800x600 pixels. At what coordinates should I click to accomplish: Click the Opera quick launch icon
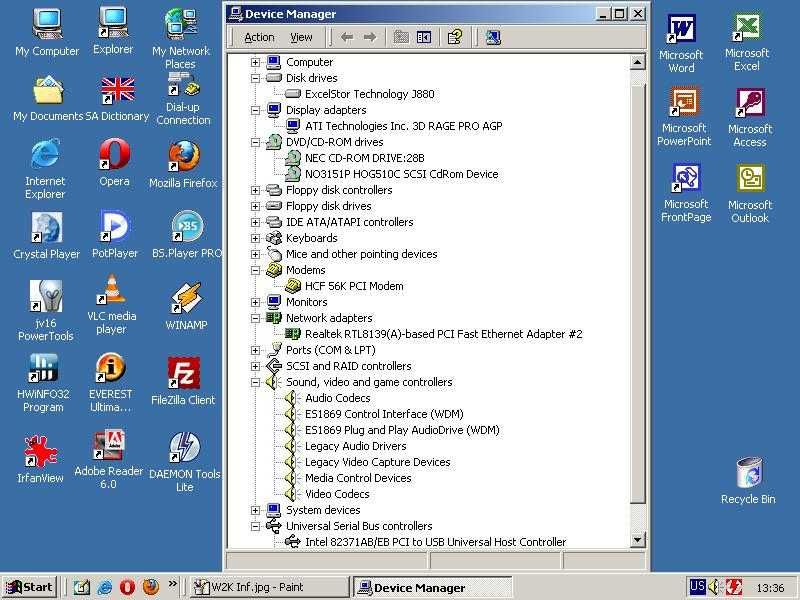(x=127, y=587)
